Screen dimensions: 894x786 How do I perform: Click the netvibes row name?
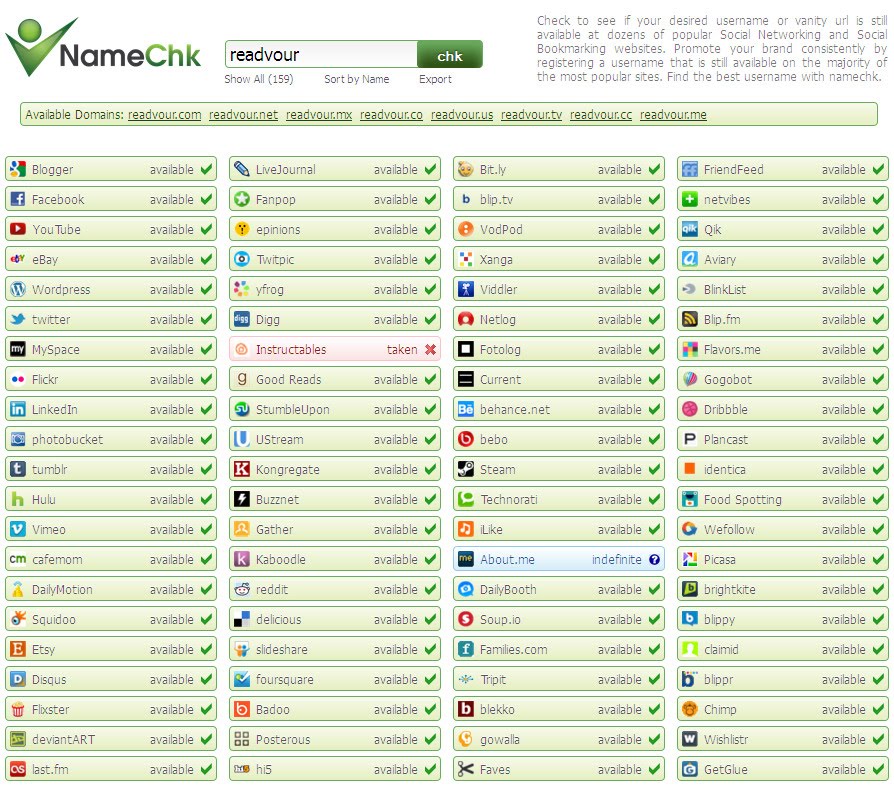pyautogui.click(x=727, y=199)
